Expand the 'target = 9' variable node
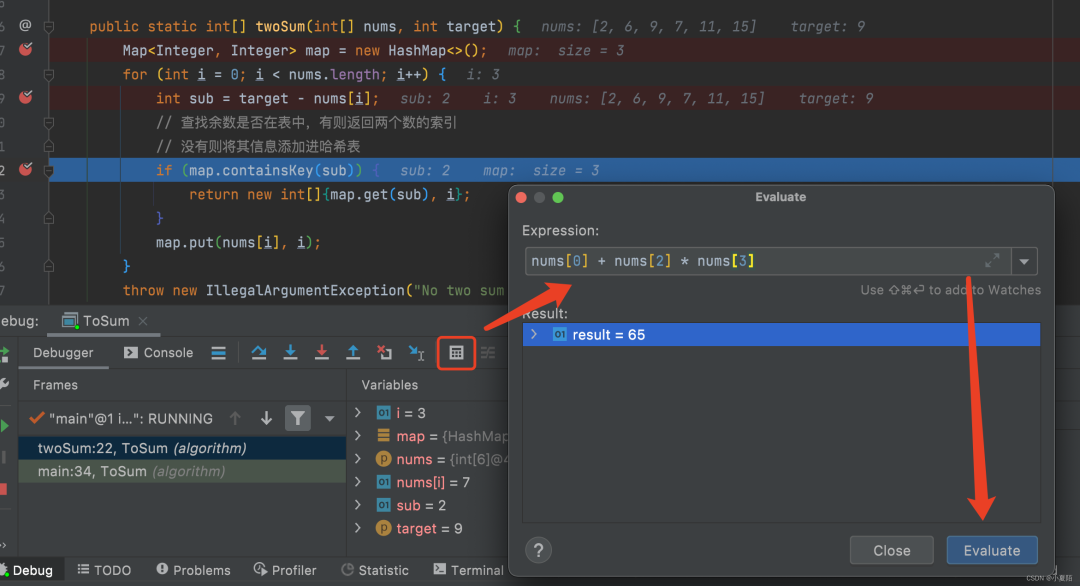1080x586 pixels. [x=358, y=528]
